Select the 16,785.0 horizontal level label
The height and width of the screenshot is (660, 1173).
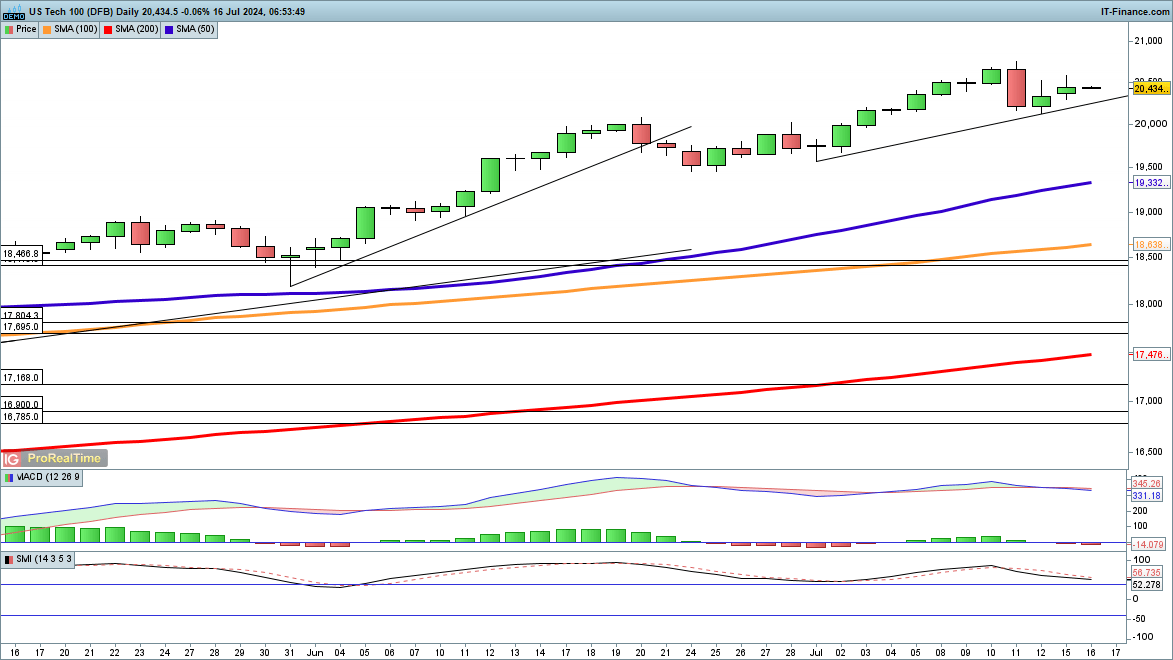coord(21,417)
